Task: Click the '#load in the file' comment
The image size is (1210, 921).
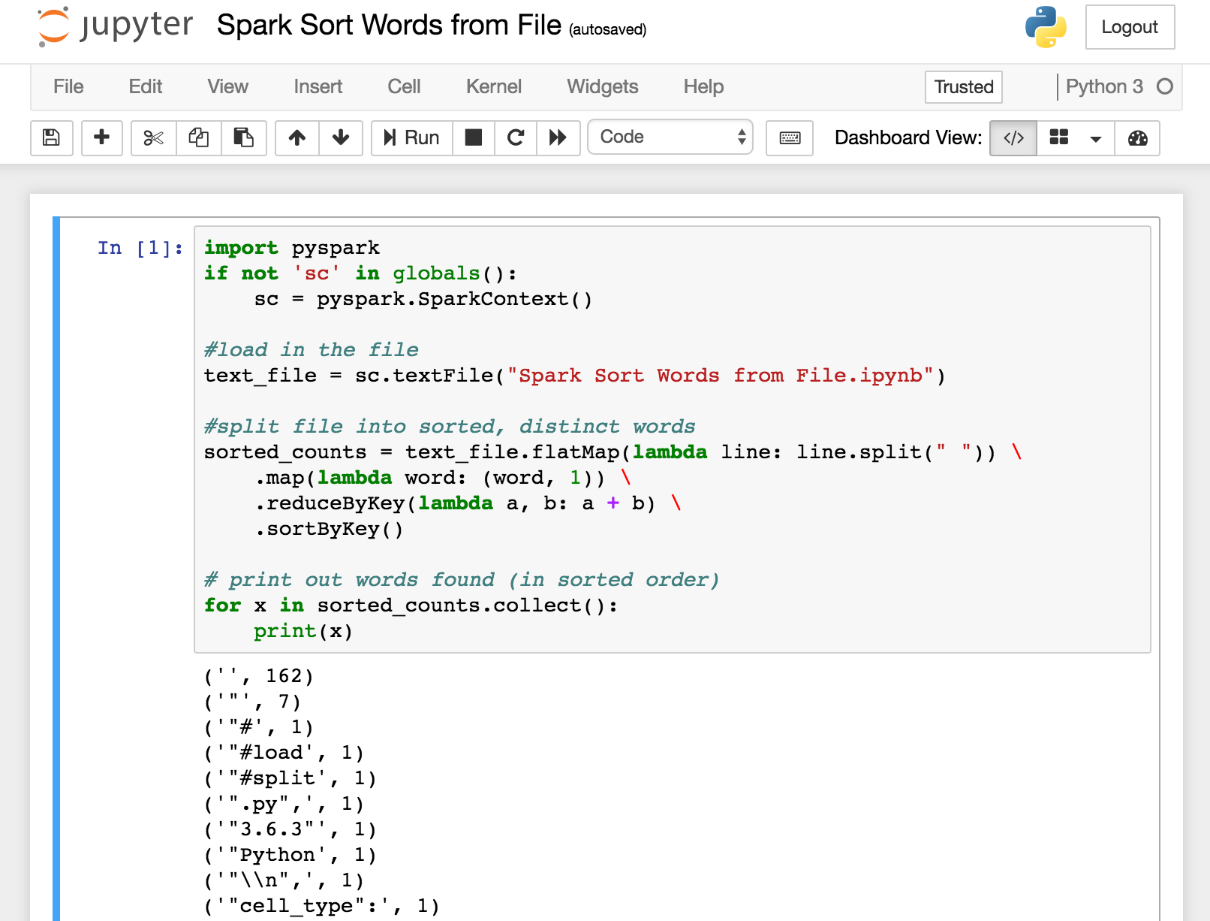Action: pos(311,350)
